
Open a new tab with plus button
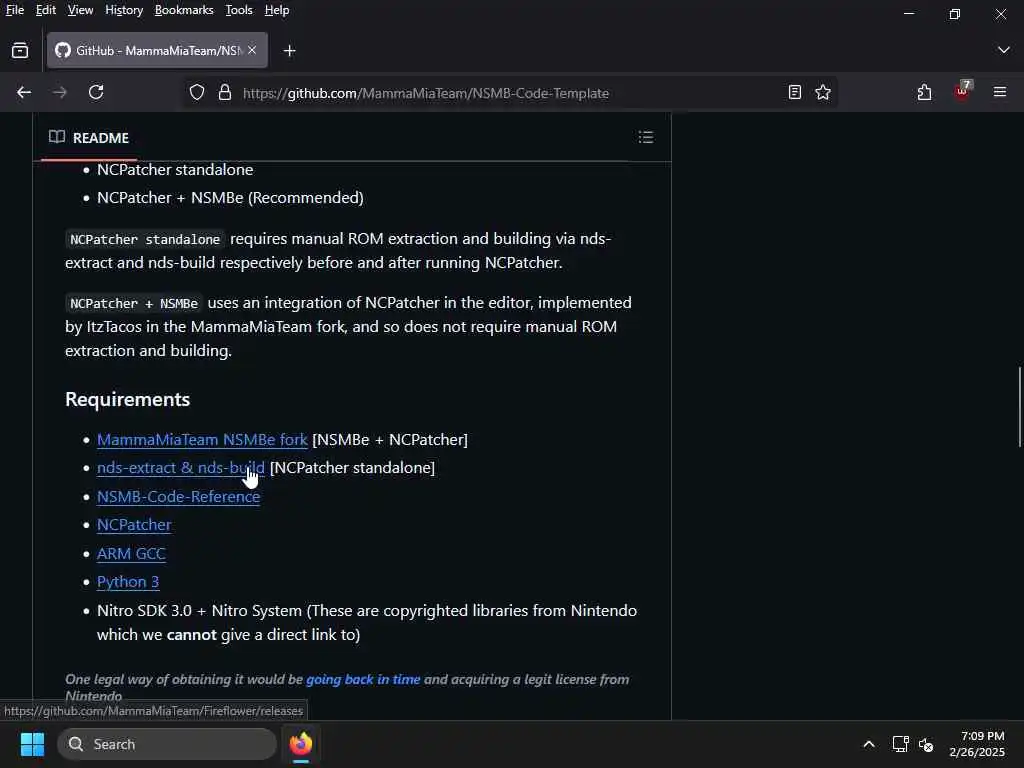289,50
